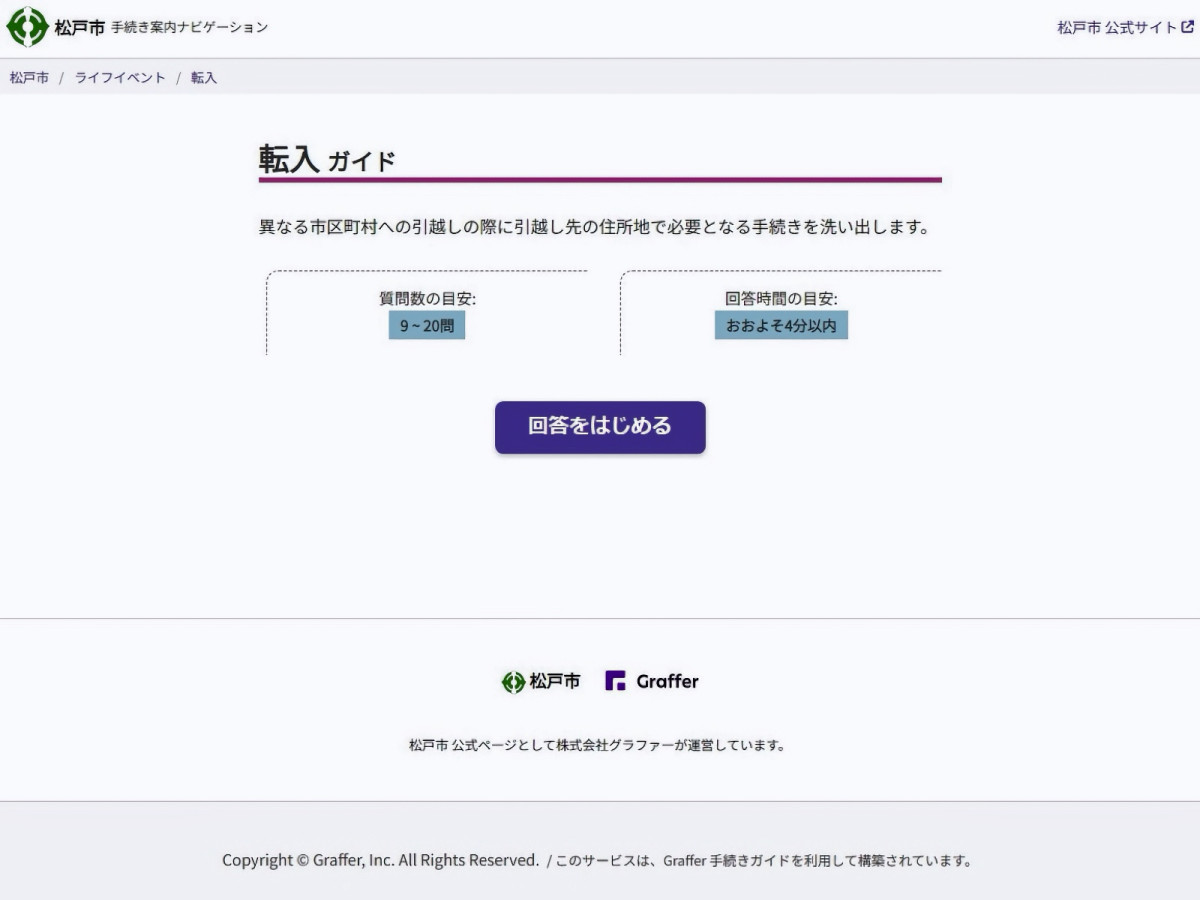Click the description sentence about 引越し手続き
The width and height of the screenshot is (1200, 900).
[x=594, y=227]
